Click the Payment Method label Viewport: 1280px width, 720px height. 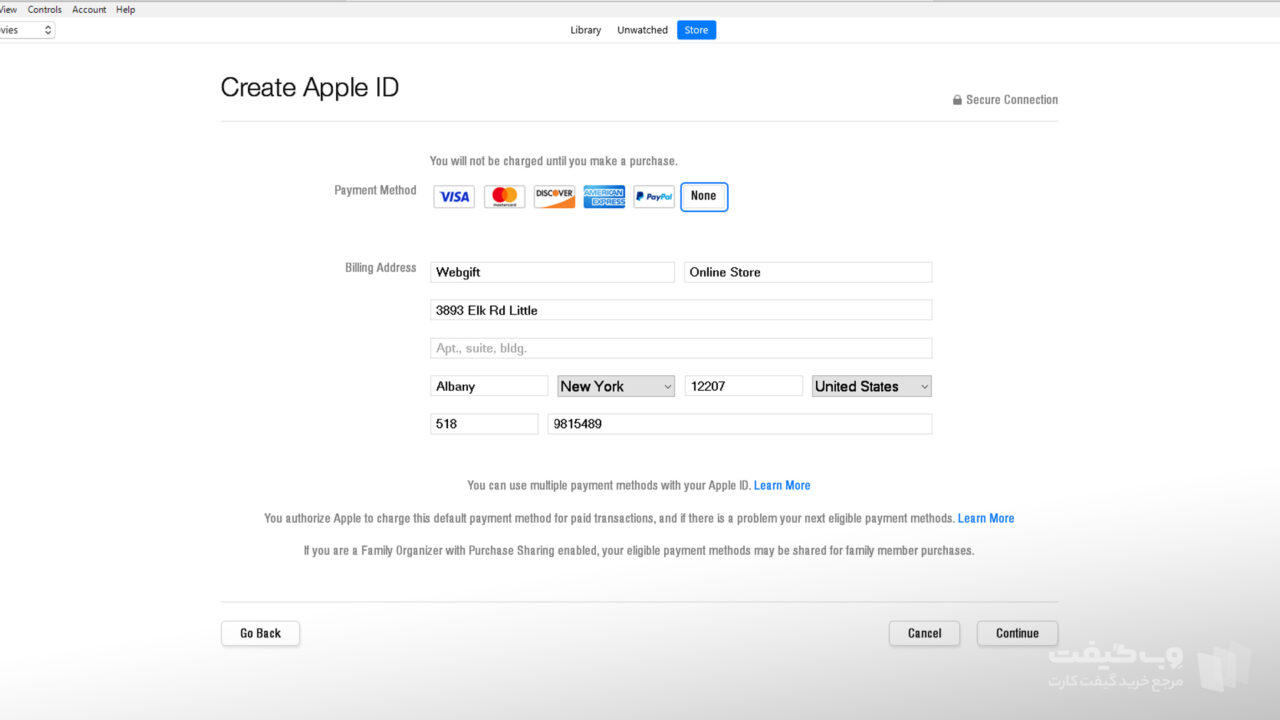point(375,190)
